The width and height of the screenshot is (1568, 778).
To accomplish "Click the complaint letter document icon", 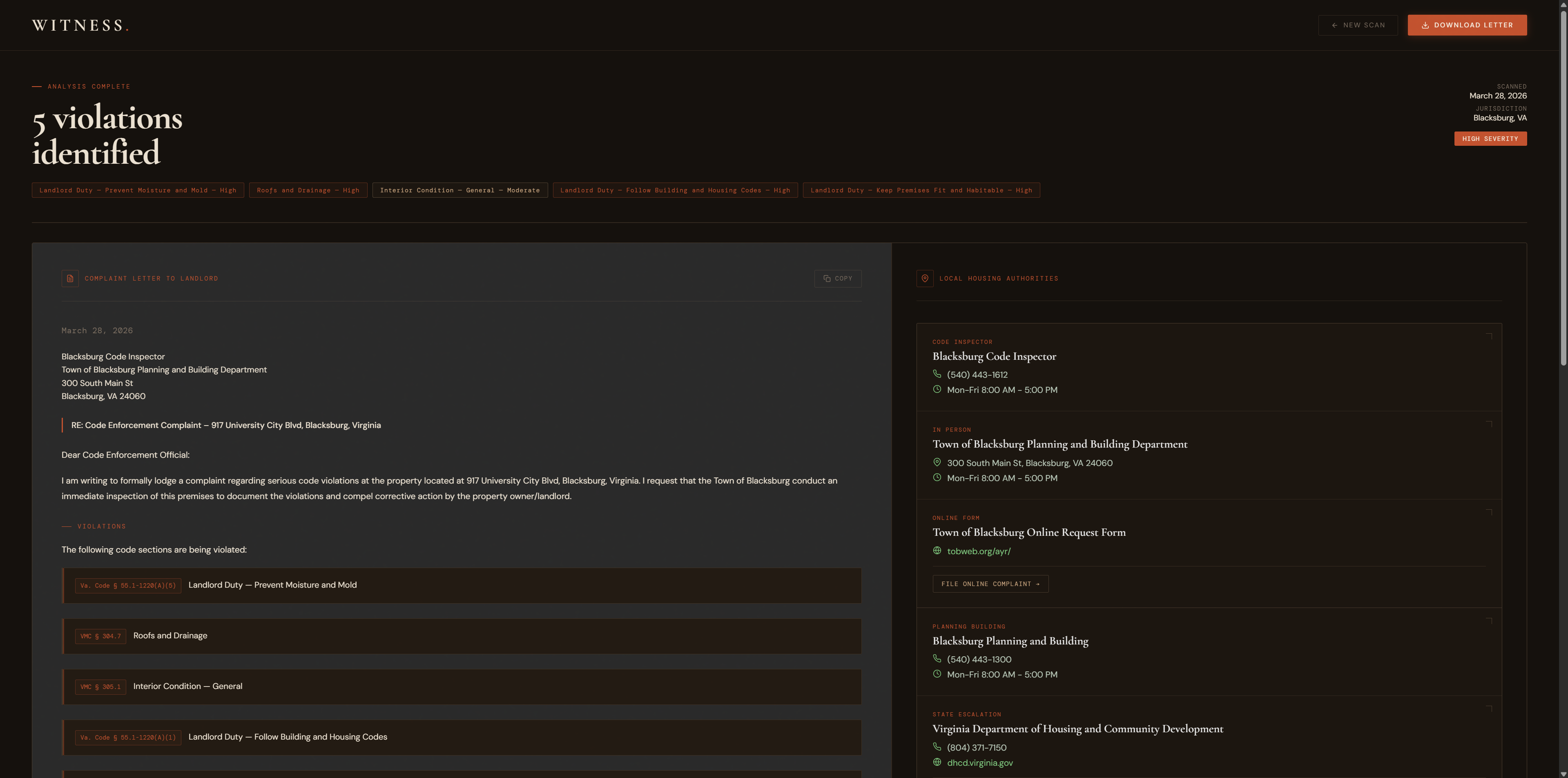I will (x=70, y=278).
